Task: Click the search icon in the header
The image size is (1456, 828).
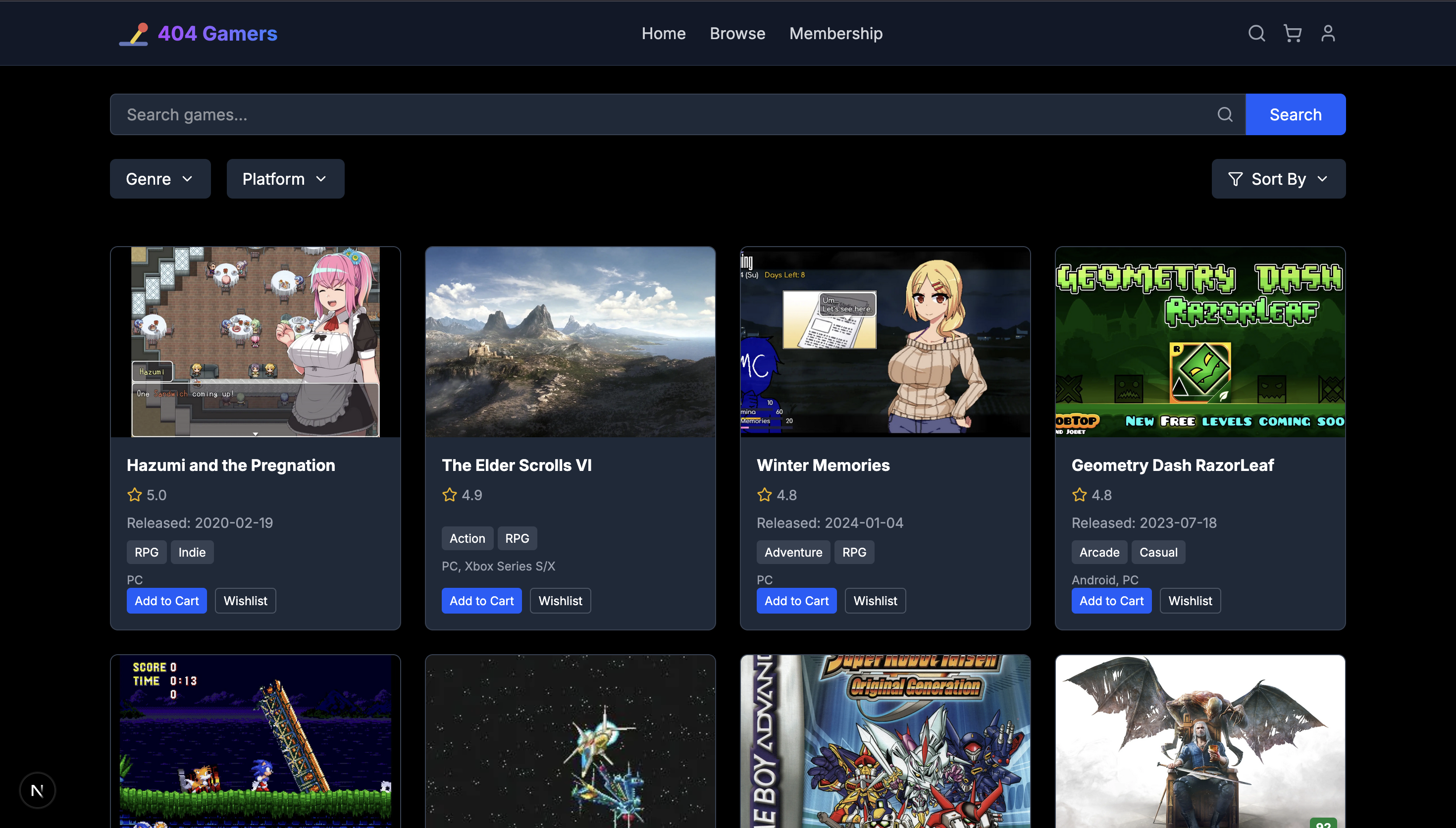Action: (1256, 34)
